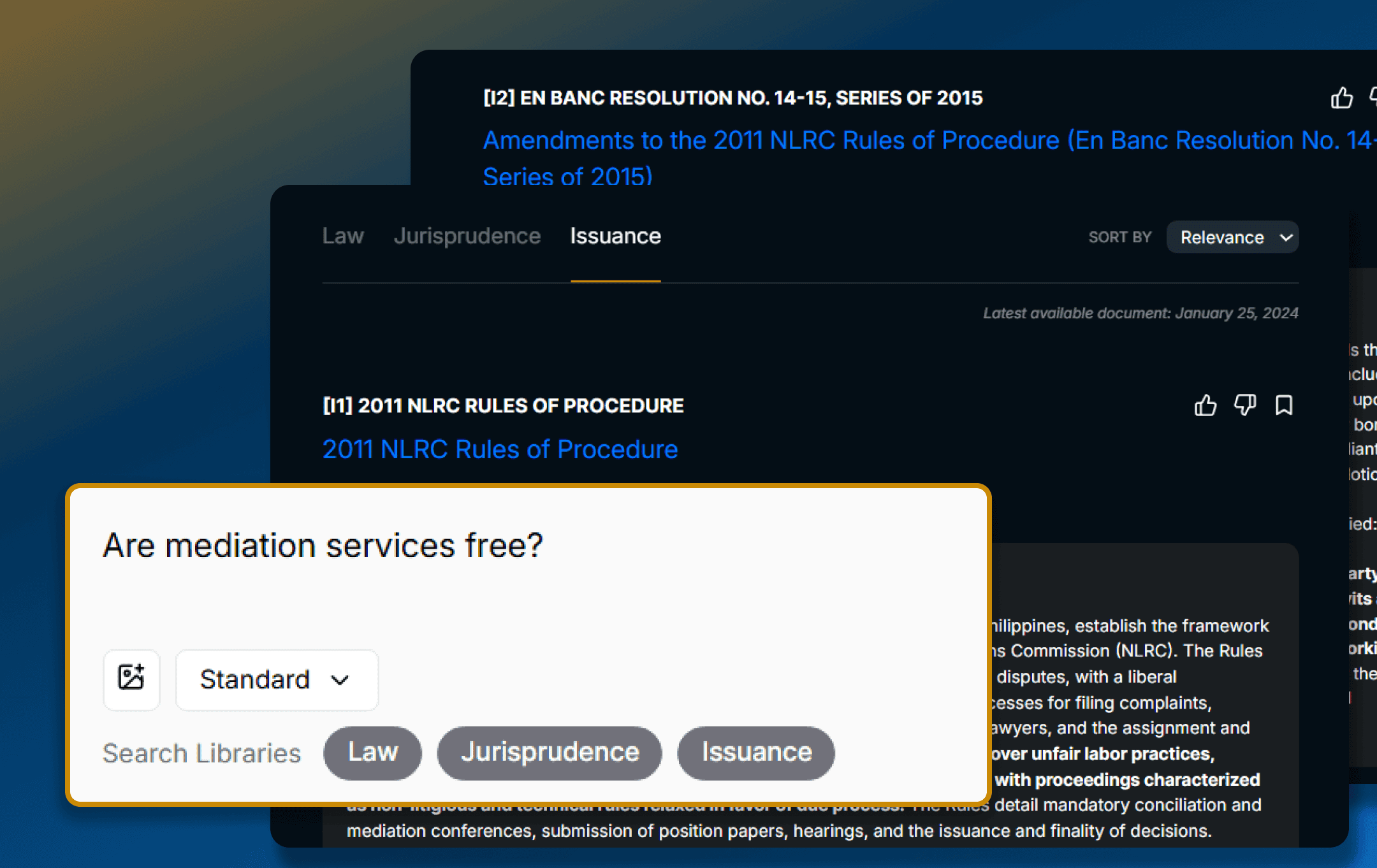Open the Relevance sort dropdown
The image size is (1377, 868).
[1232, 237]
